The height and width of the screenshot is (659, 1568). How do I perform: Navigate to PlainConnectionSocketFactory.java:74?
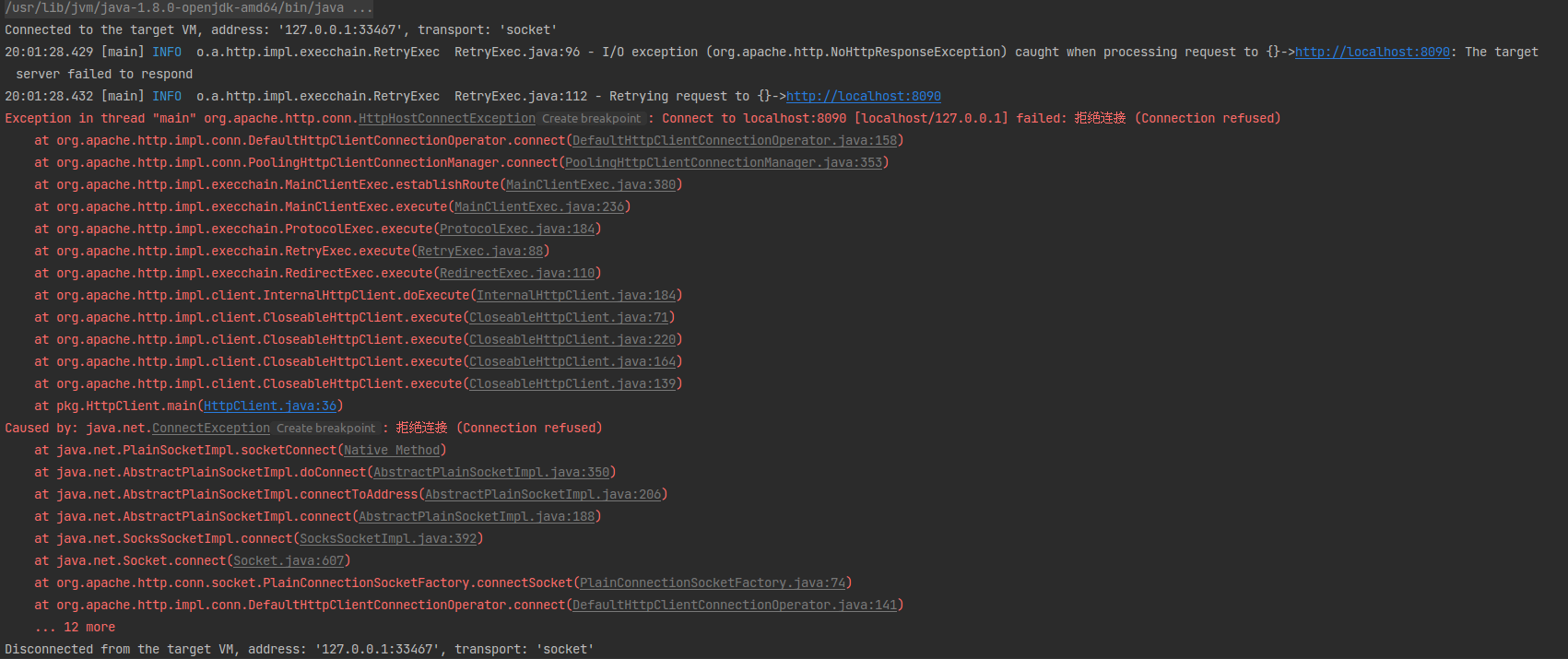713,583
